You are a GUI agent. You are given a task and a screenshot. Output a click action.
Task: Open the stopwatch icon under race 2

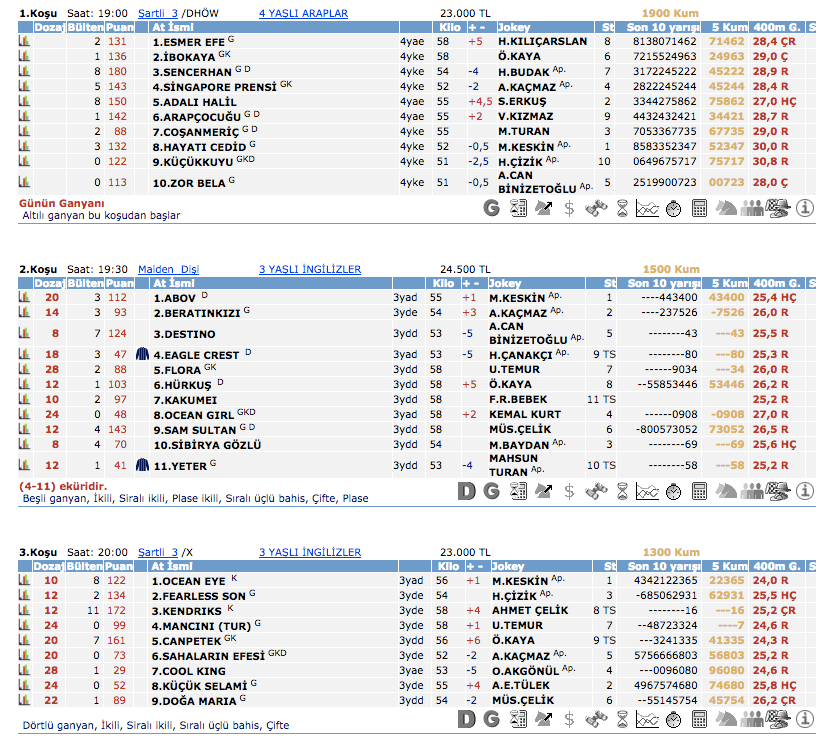[x=673, y=491]
